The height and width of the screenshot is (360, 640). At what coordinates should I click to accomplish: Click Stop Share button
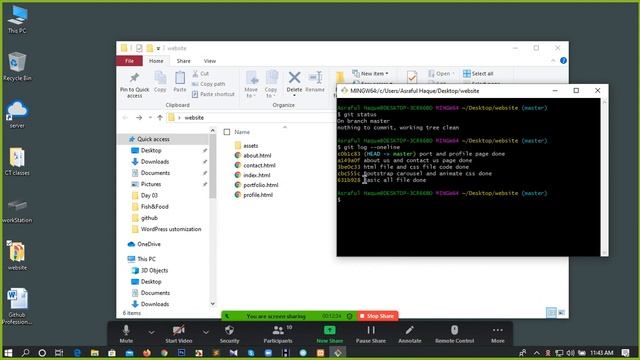[377, 316]
